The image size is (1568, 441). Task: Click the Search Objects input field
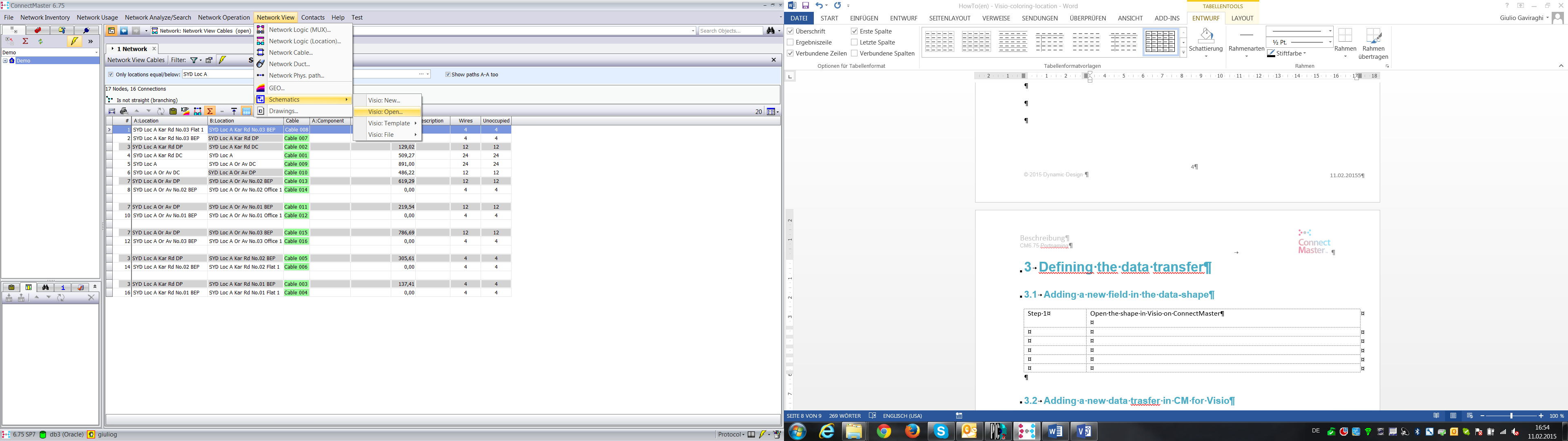click(731, 31)
